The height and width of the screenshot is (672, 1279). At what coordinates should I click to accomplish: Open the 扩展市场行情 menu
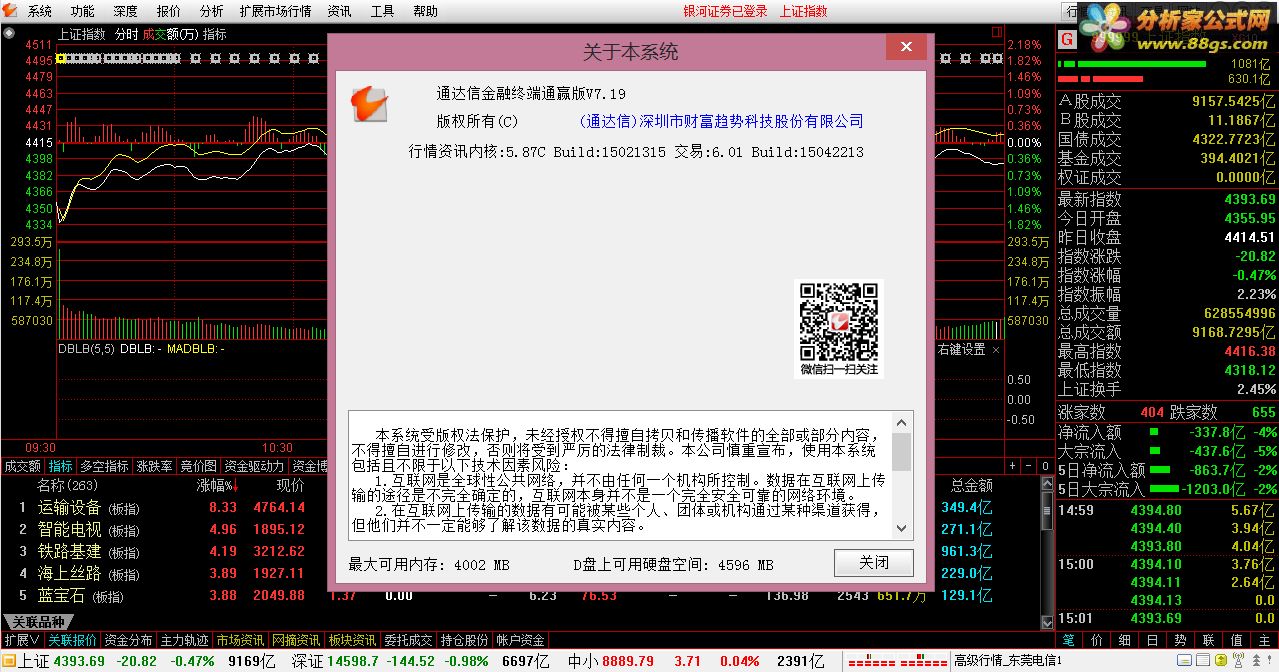[x=275, y=11]
